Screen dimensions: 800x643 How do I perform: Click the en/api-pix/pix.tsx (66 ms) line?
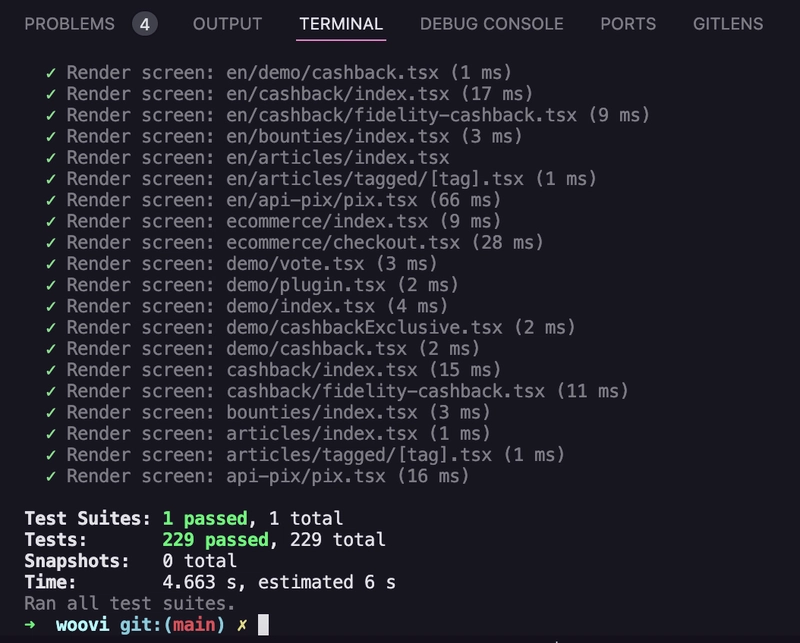[273, 200]
